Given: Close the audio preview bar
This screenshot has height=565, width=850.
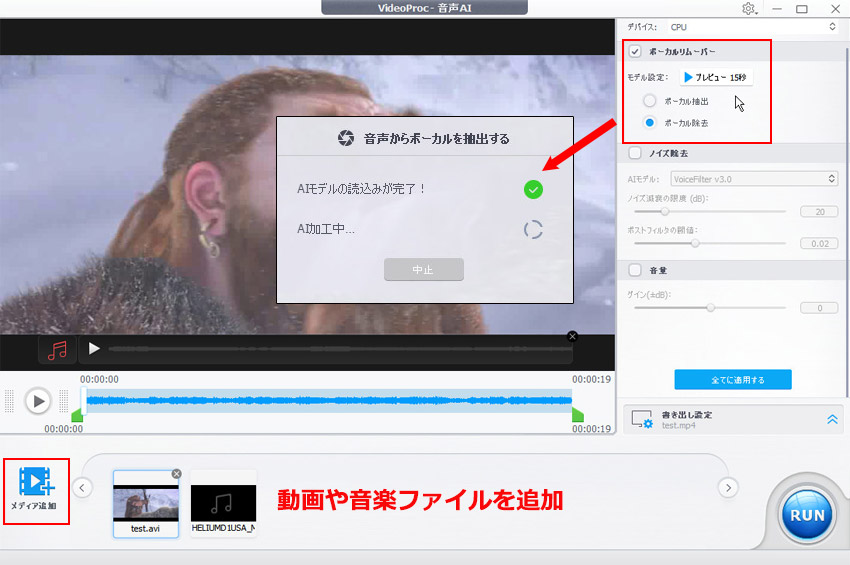Looking at the screenshot, I should pyautogui.click(x=572, y=336).
